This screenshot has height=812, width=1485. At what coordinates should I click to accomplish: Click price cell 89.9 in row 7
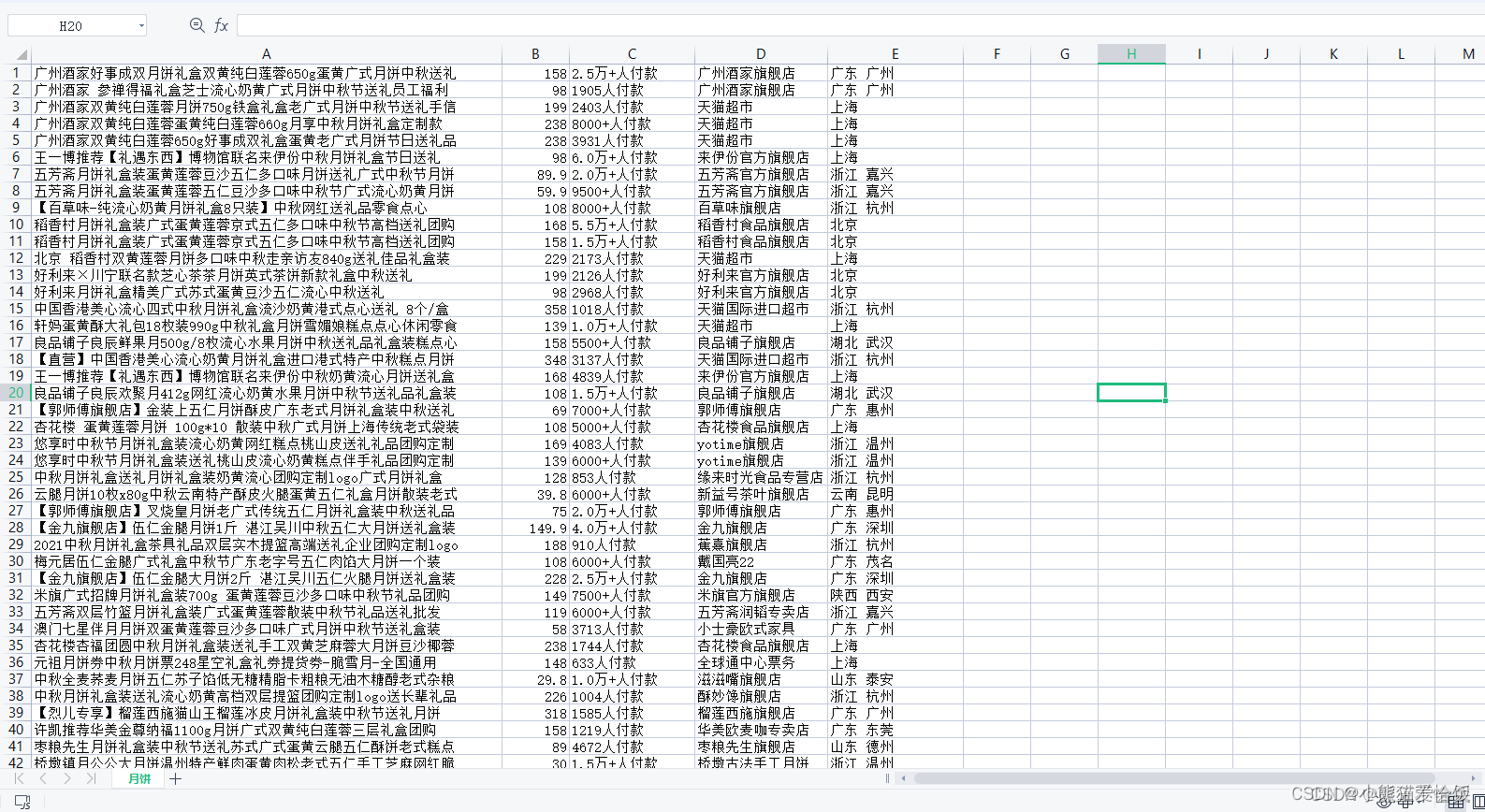pyautogui.click(x=535, y=174)
